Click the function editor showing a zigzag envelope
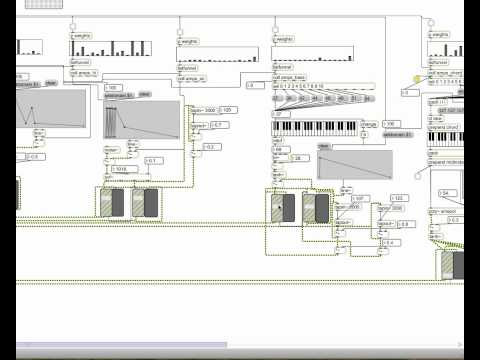 51,108
